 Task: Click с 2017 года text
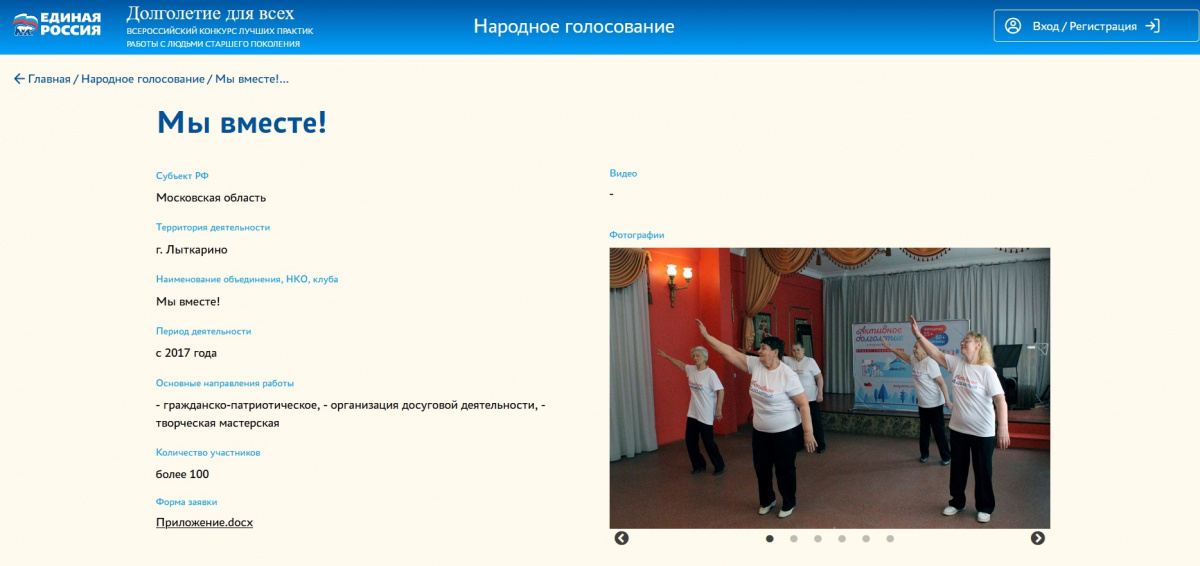click(186, 353)
